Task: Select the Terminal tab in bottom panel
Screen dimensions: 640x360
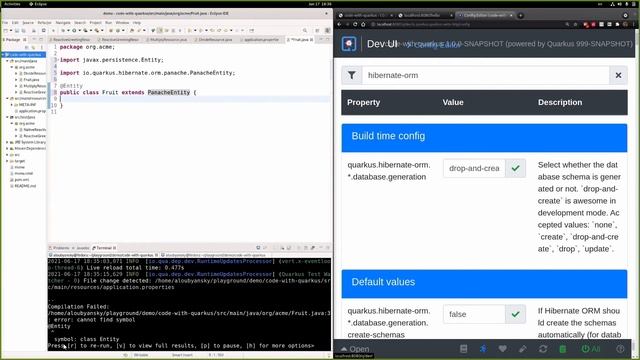Action: click(104, 248)
